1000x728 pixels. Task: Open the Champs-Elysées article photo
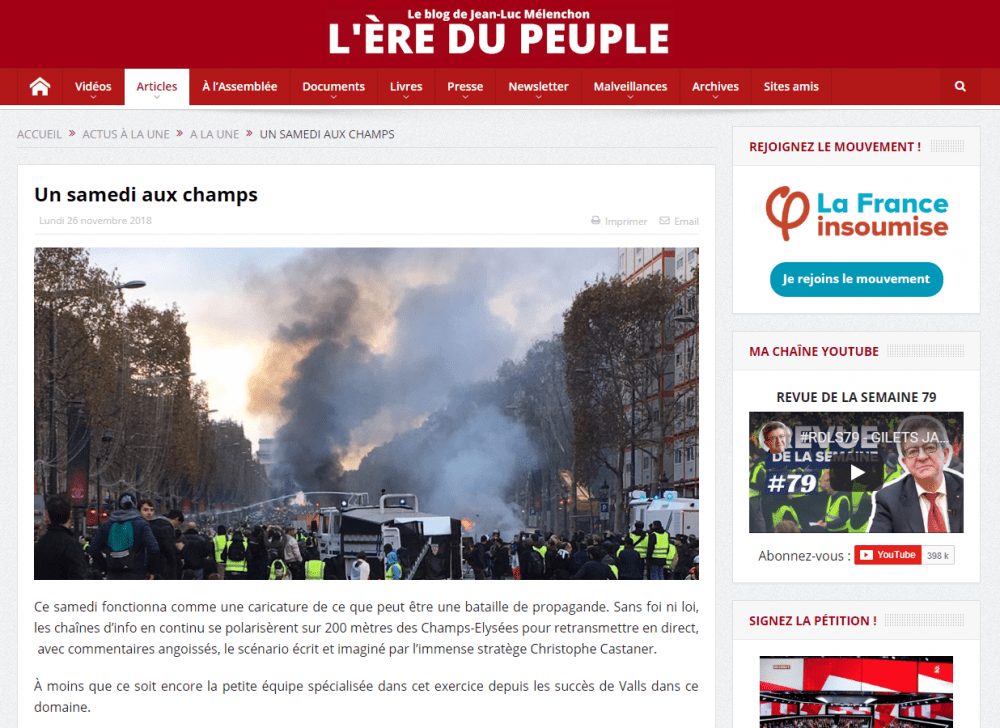(367, 414)
